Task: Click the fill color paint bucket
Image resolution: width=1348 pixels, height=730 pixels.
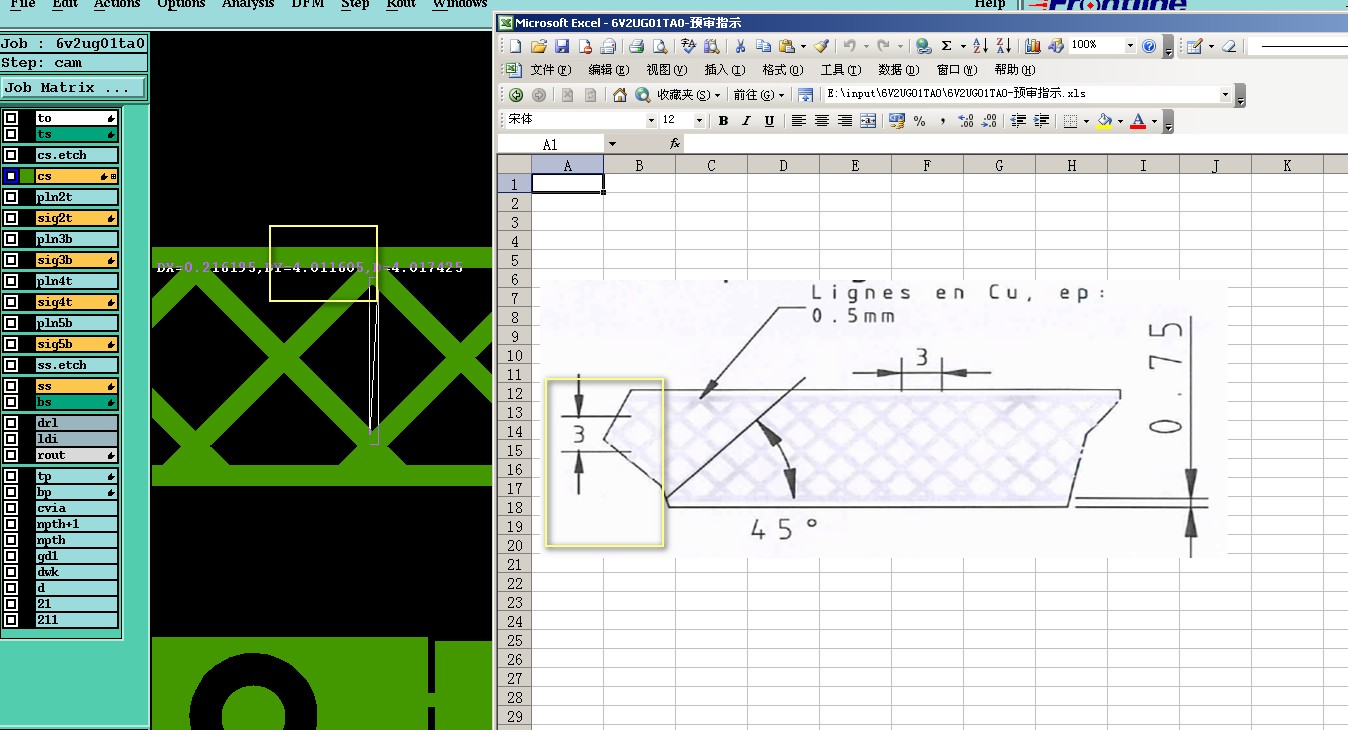Action: (1104, 121)
